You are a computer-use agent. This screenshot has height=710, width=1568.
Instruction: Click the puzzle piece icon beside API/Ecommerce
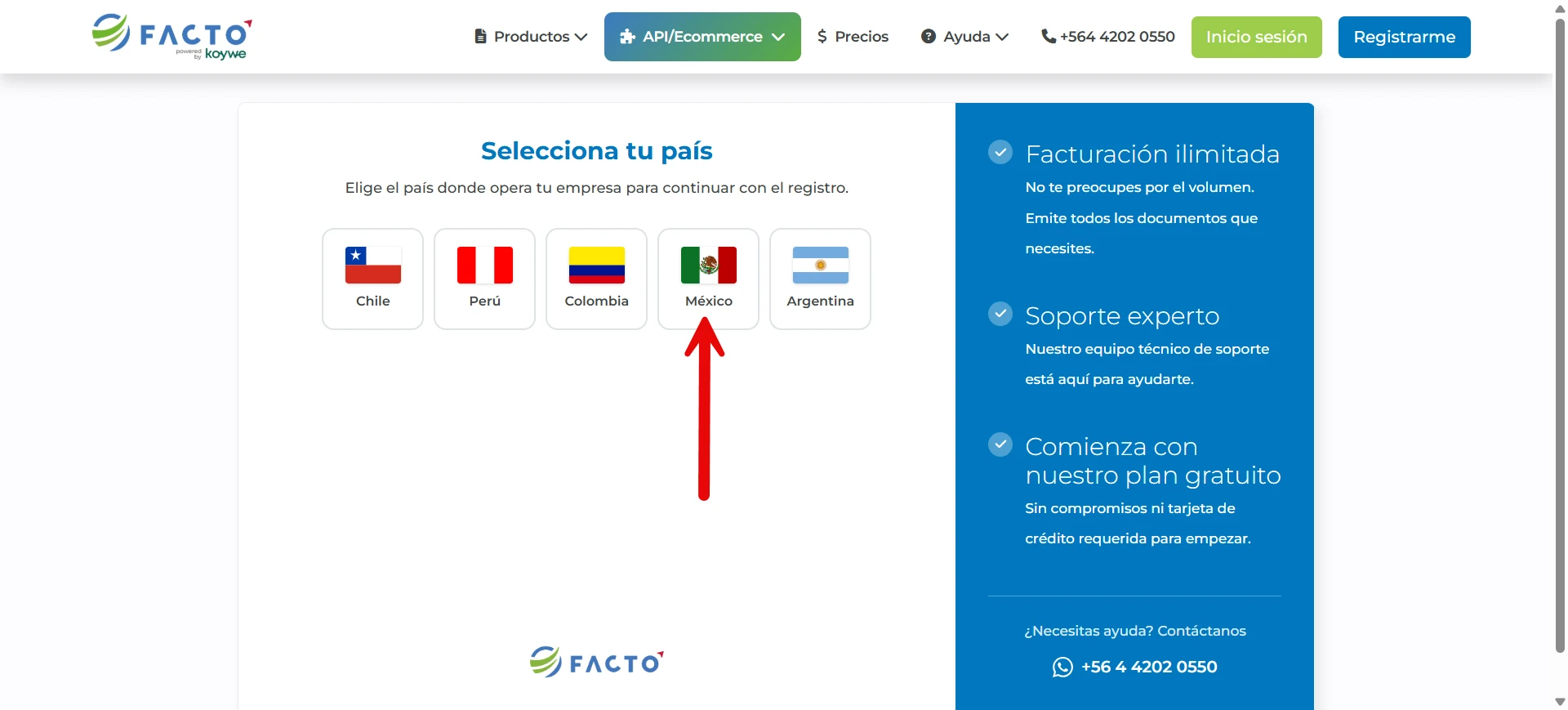pos(627,37)
